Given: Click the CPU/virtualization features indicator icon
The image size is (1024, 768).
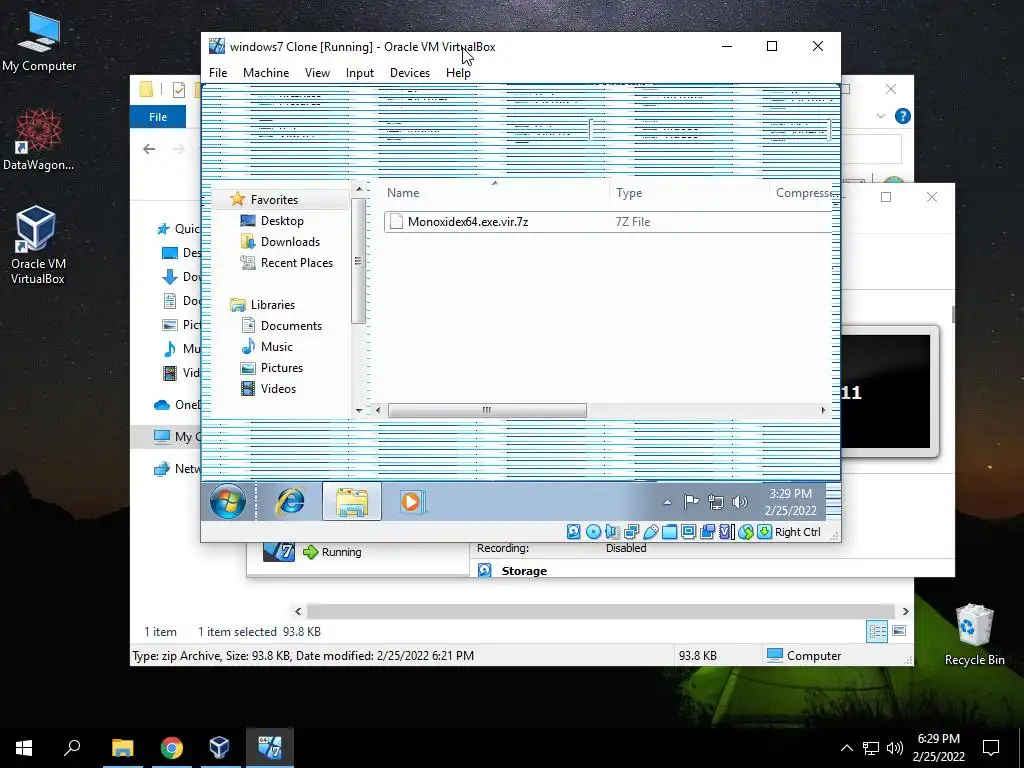Looking at the screenshot, I should pos(727,532).
